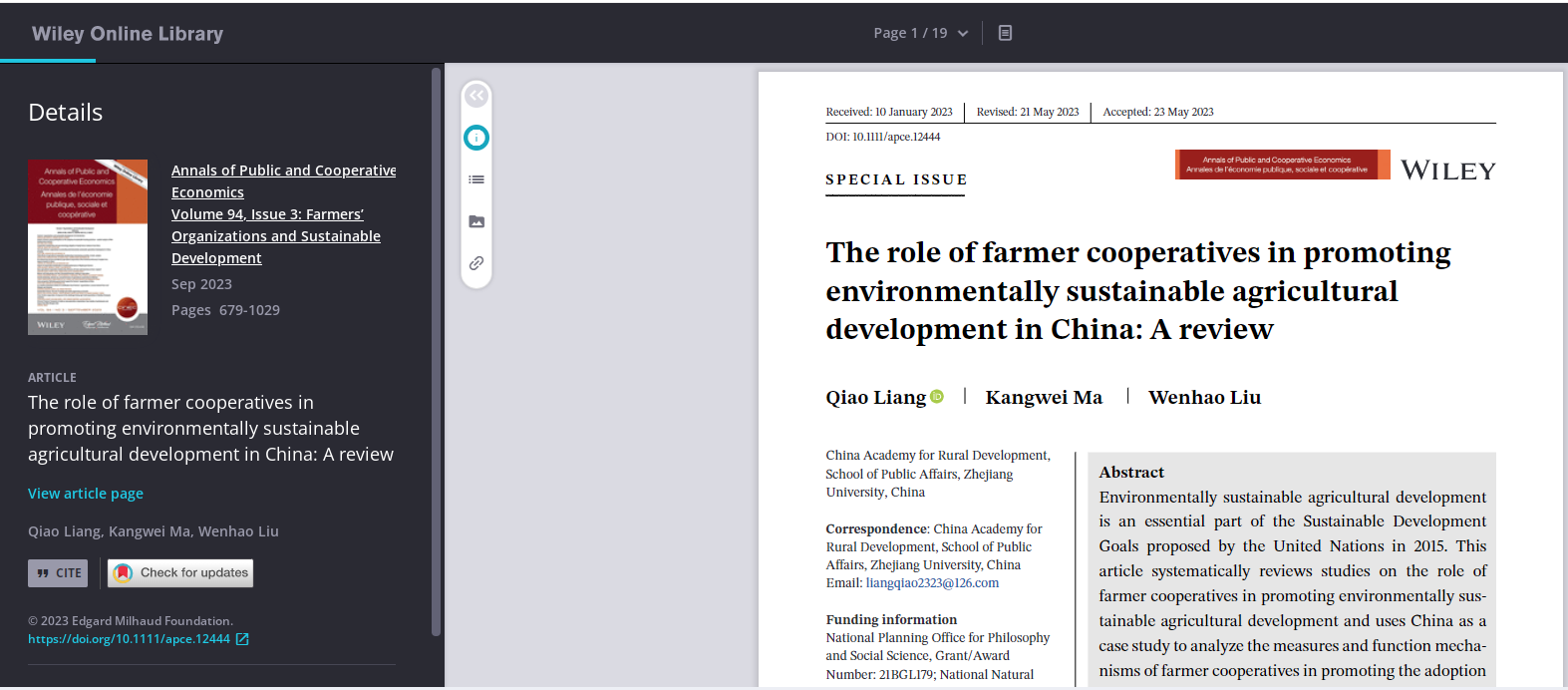Click '© 2023 Edgard Milhaud Foundation.' text
Image resolution: width=1568 pixels, height=690 pixels.
pyautogui.click(x=131, y=621)
